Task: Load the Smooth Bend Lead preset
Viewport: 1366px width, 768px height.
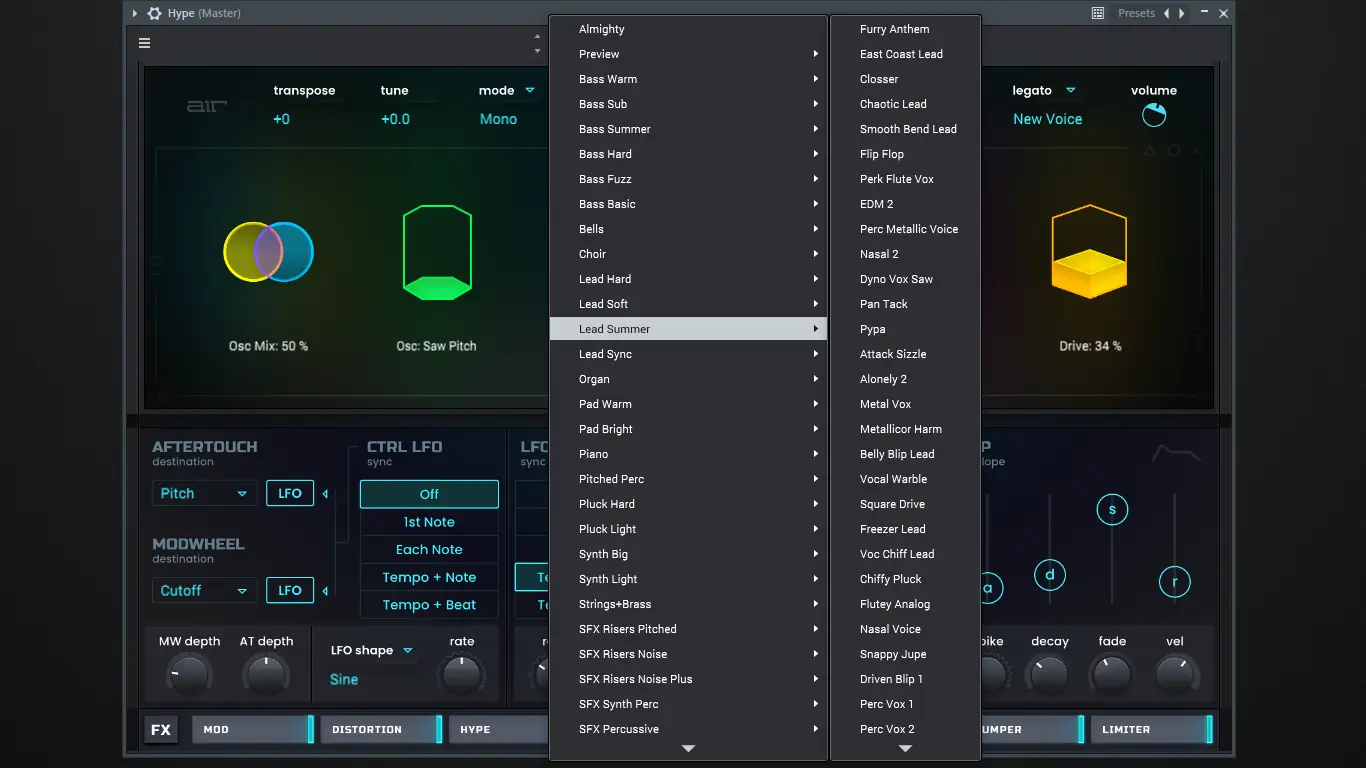Action: click(905, 129)
